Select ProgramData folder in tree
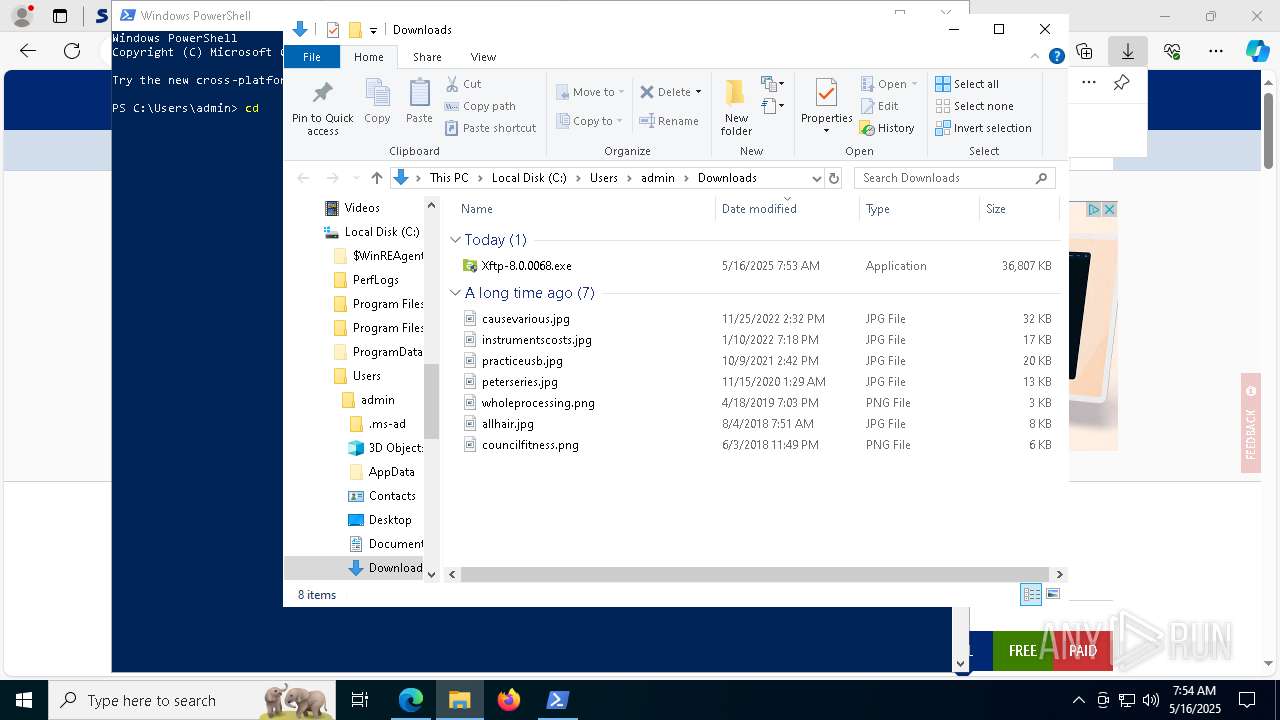Image resolution: width=1280 pixels, height=720 pixels. click(387, 352)
